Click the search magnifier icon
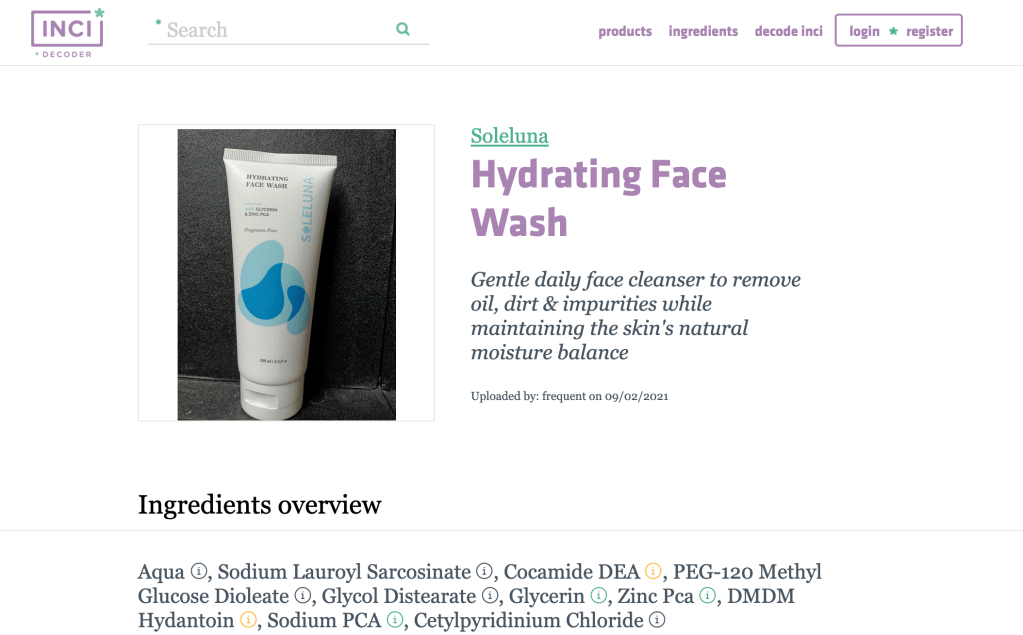The width and height of the screenshot is (1023, 635). 403,29
